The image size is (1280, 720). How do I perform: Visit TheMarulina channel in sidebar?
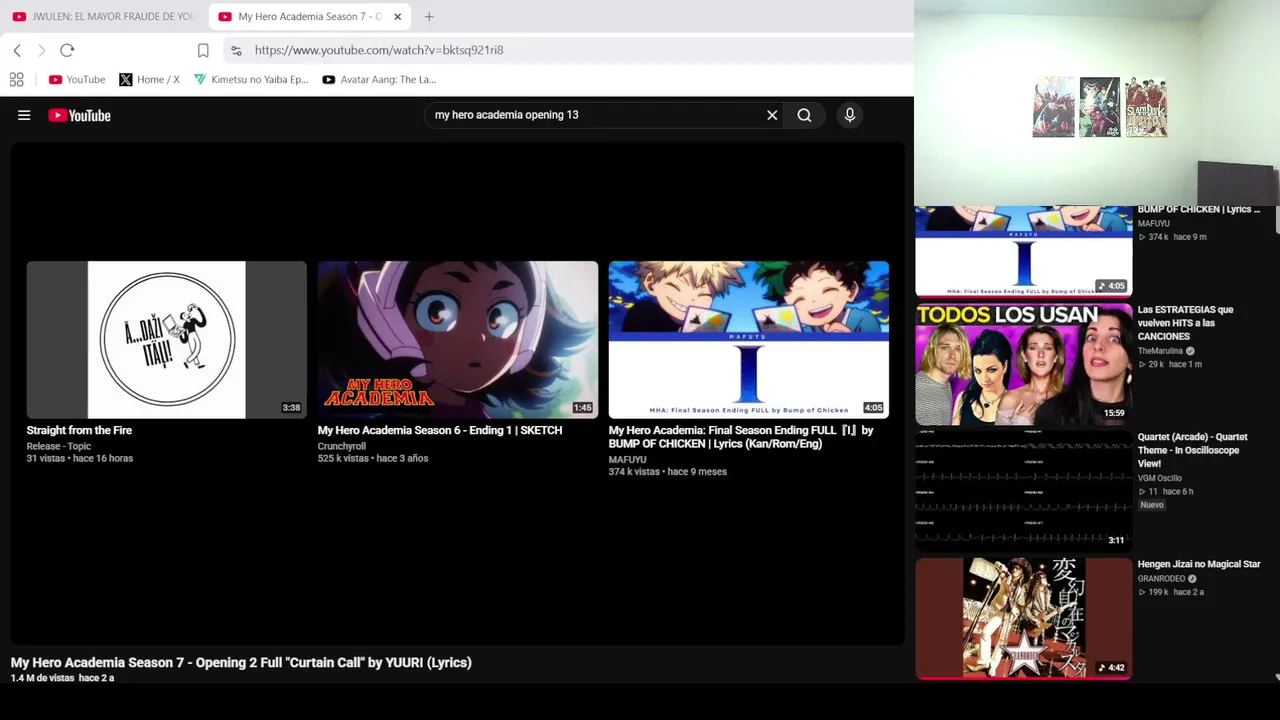coord(1160,351)
